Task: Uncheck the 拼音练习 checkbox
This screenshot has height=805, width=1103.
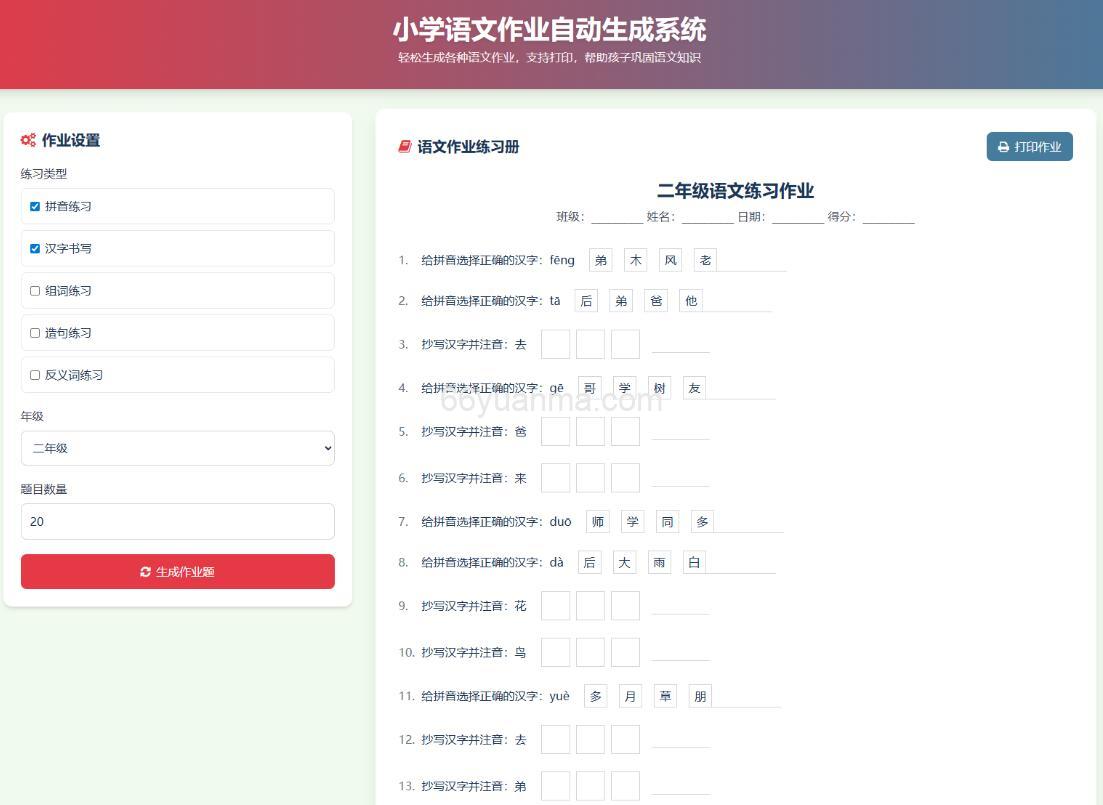Action: tap(33, 206)
